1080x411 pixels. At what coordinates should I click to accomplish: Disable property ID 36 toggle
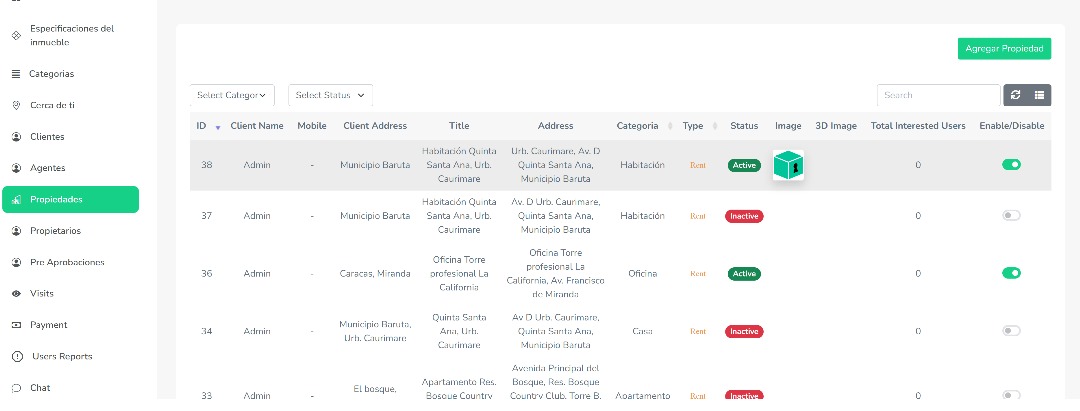(x=1011, y=273)
